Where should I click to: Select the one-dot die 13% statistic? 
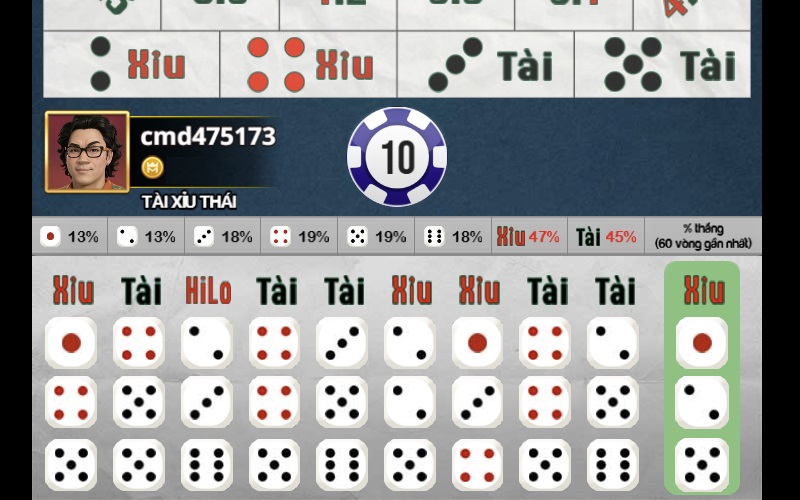pyautogui.click(x=70, y=236)
